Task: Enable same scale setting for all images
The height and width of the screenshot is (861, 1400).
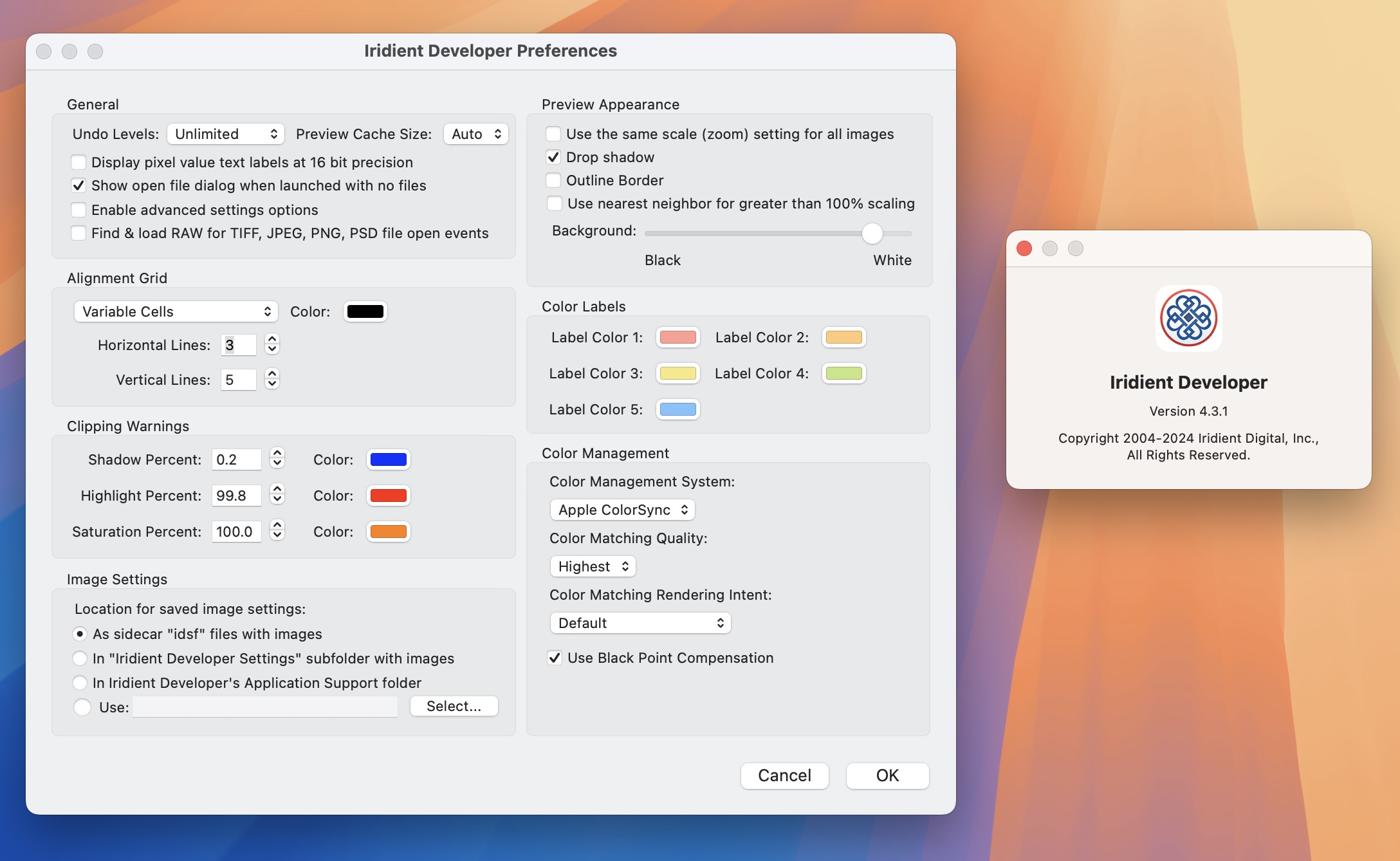Action: (x=553, y=134)
